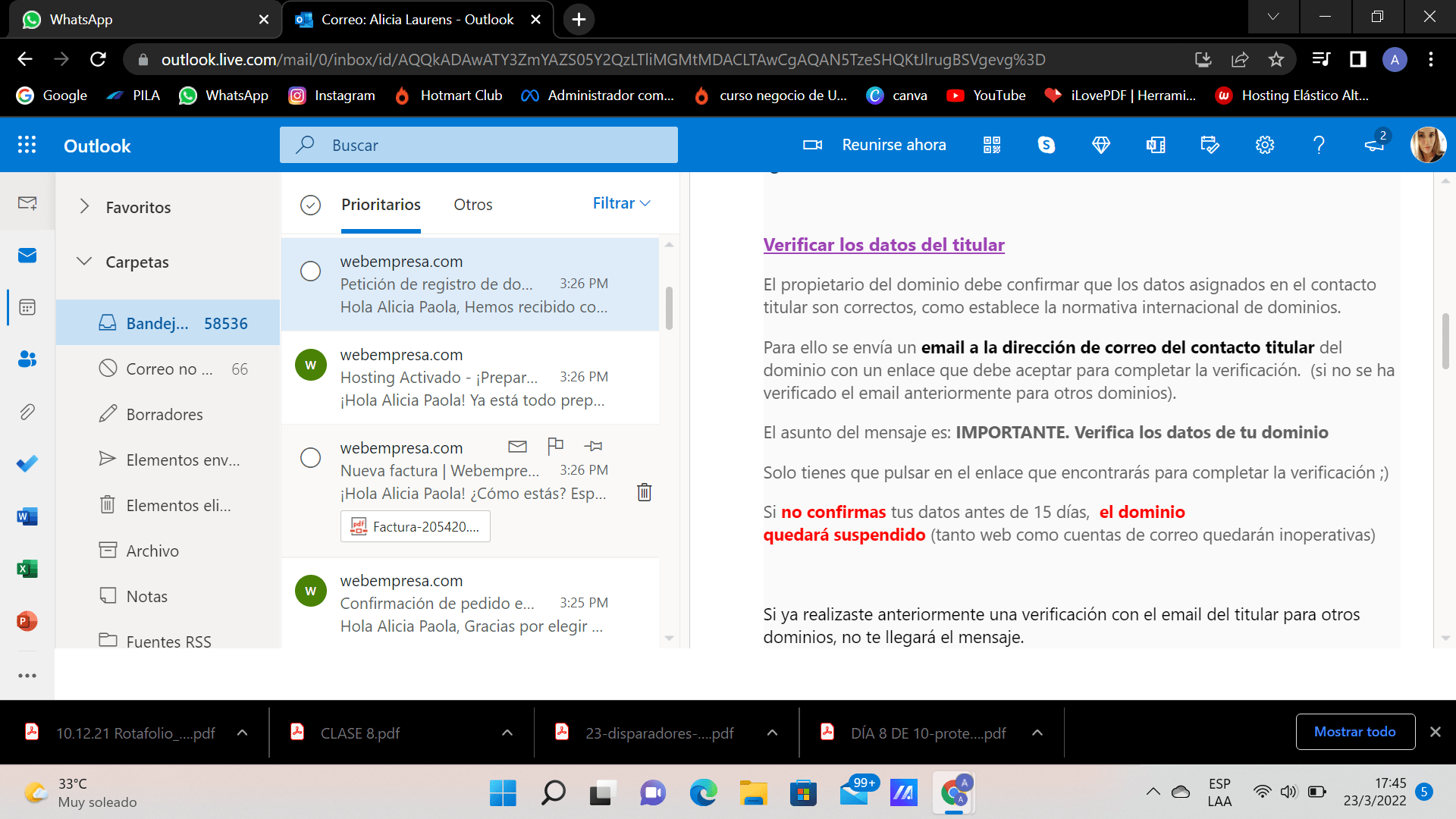
Task: Open the Archivo folder
Action: [168, 551]
